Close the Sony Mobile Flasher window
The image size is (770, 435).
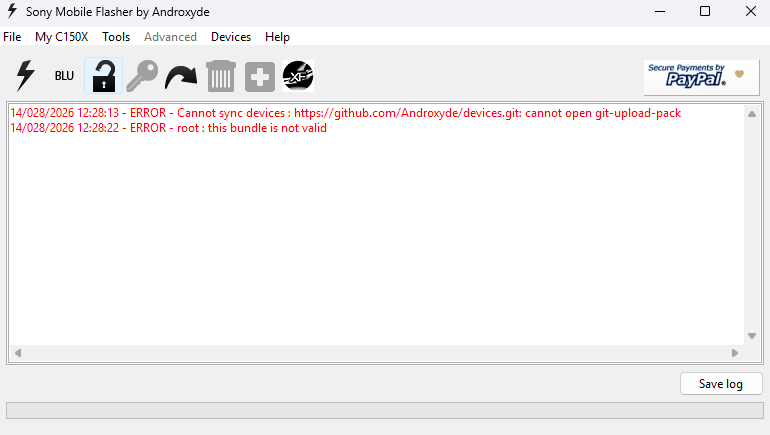(750, 11)
